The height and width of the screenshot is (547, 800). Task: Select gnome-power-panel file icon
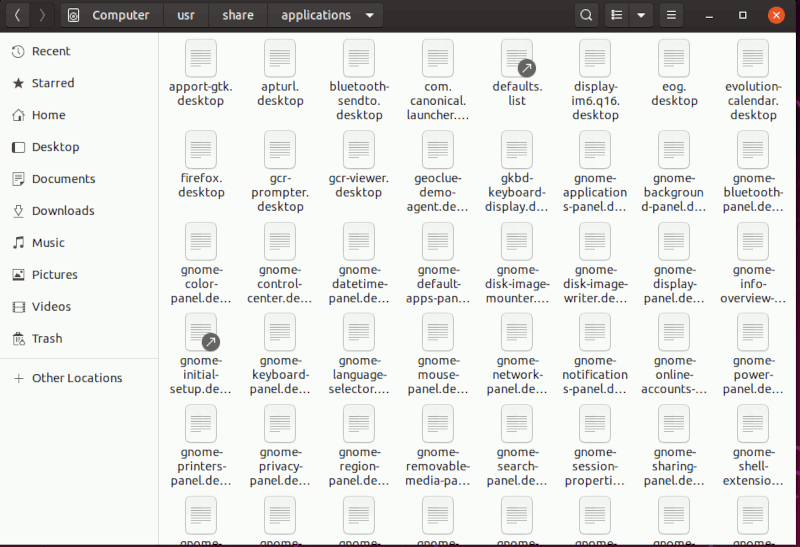753,332
